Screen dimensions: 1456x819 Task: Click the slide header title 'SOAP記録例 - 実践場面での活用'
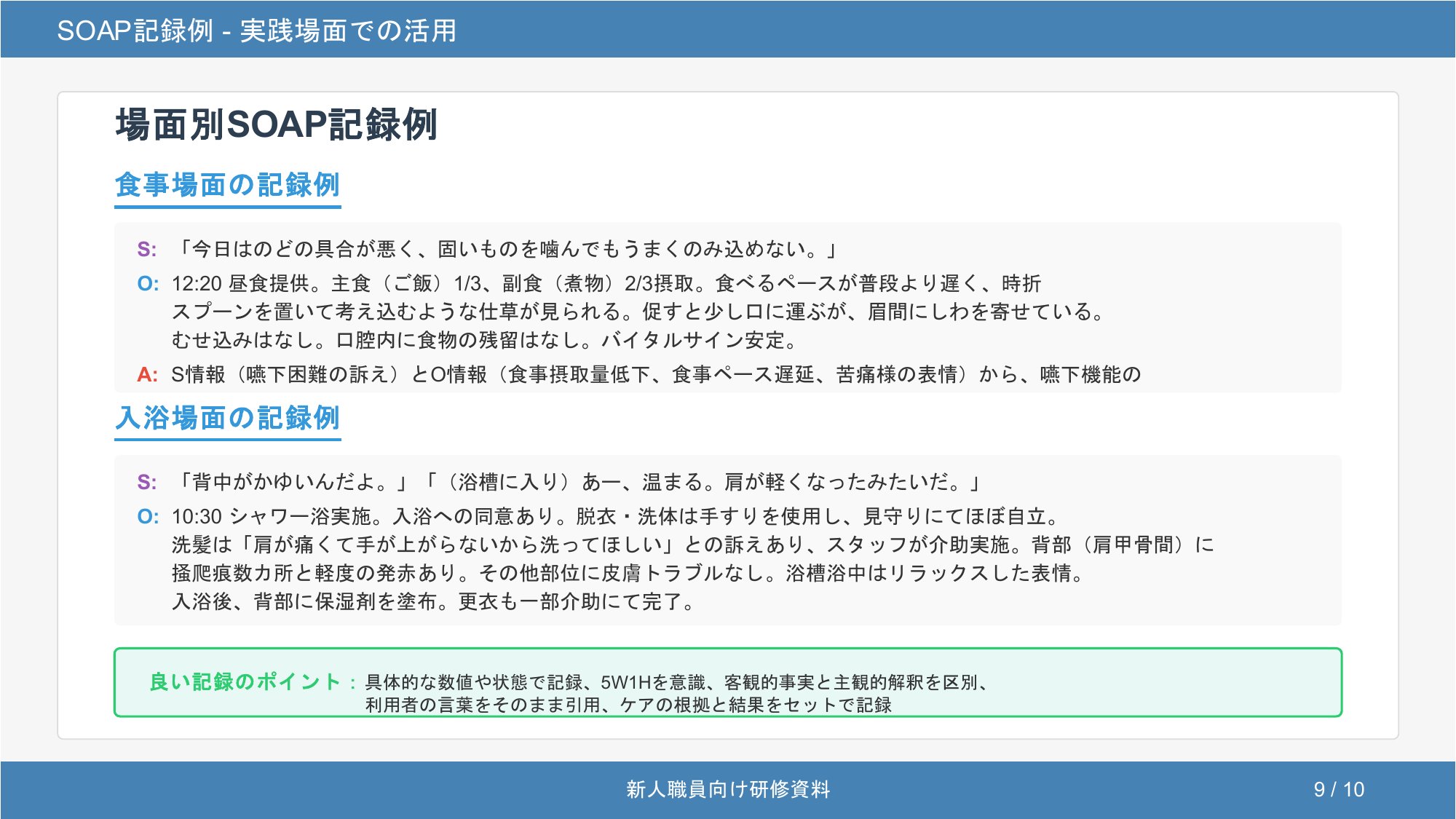pos(256,31)
